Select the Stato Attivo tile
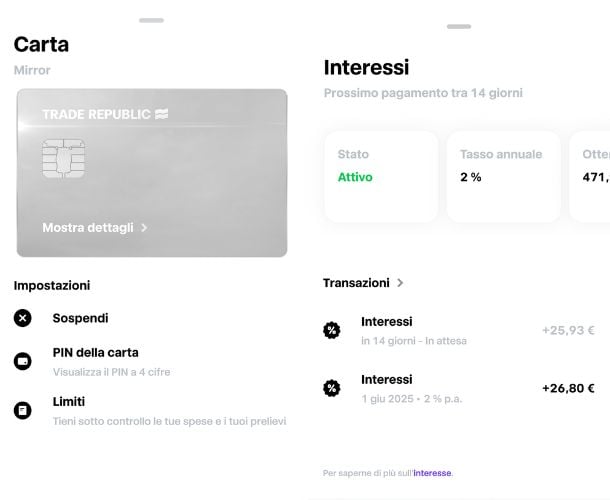 pyautogui.click(x=381, y=176)
